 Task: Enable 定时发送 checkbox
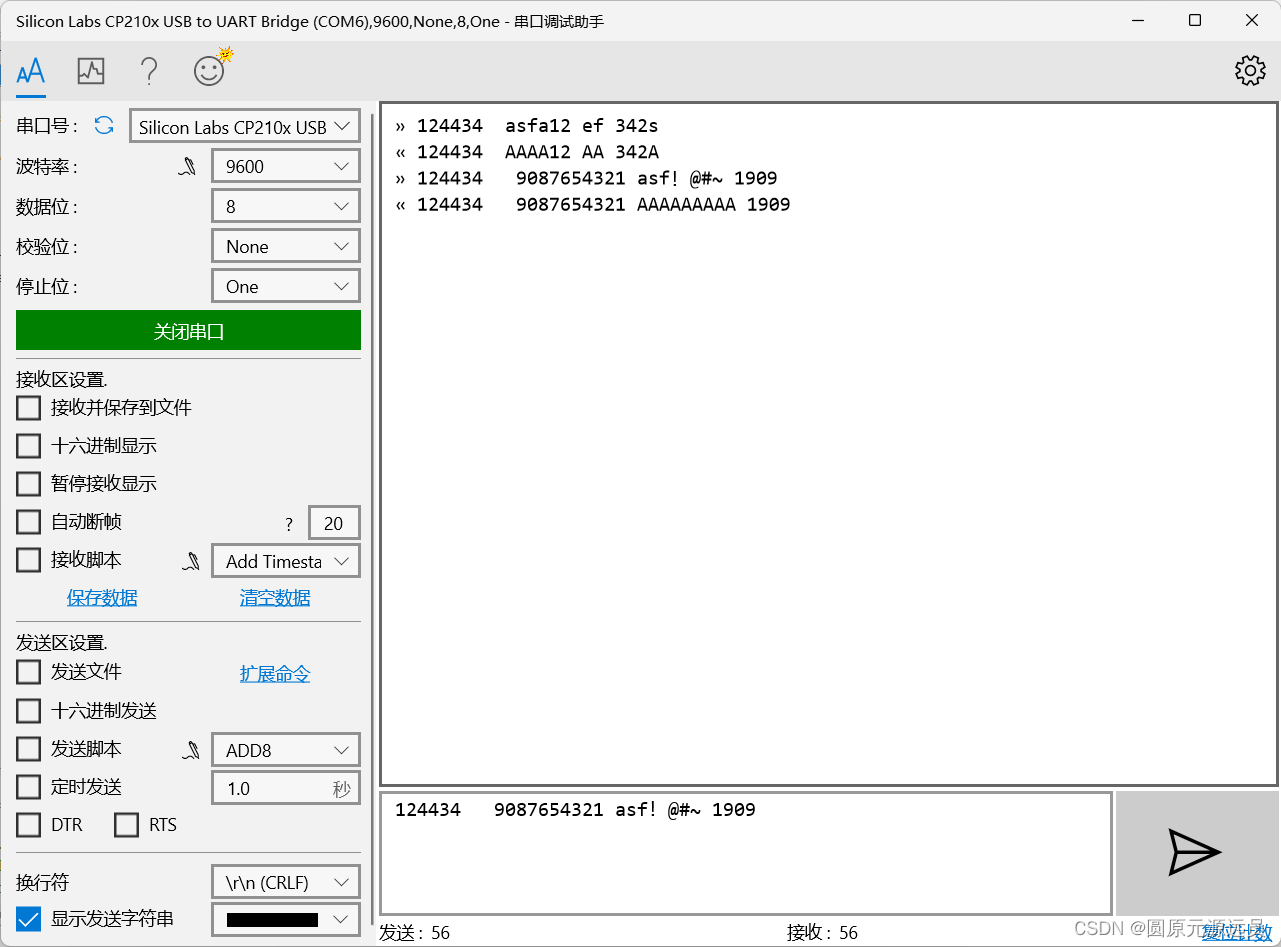[x=29, y=787]
